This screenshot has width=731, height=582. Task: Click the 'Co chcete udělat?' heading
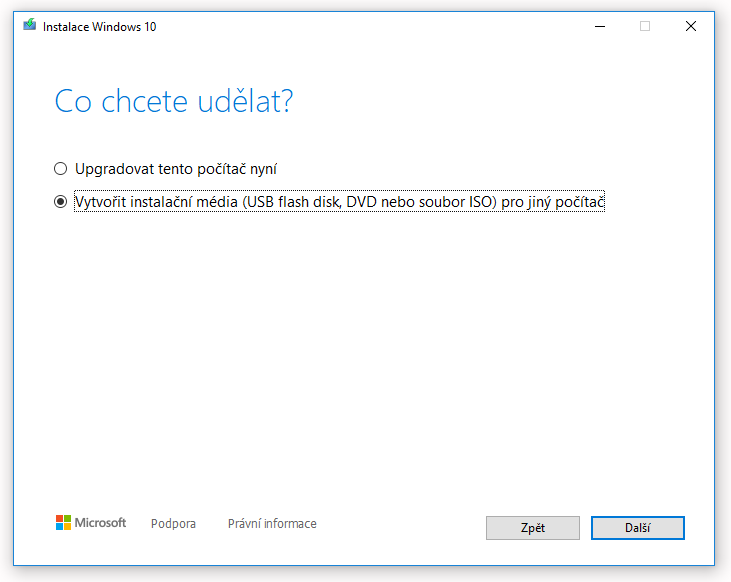tap(174, 101)
